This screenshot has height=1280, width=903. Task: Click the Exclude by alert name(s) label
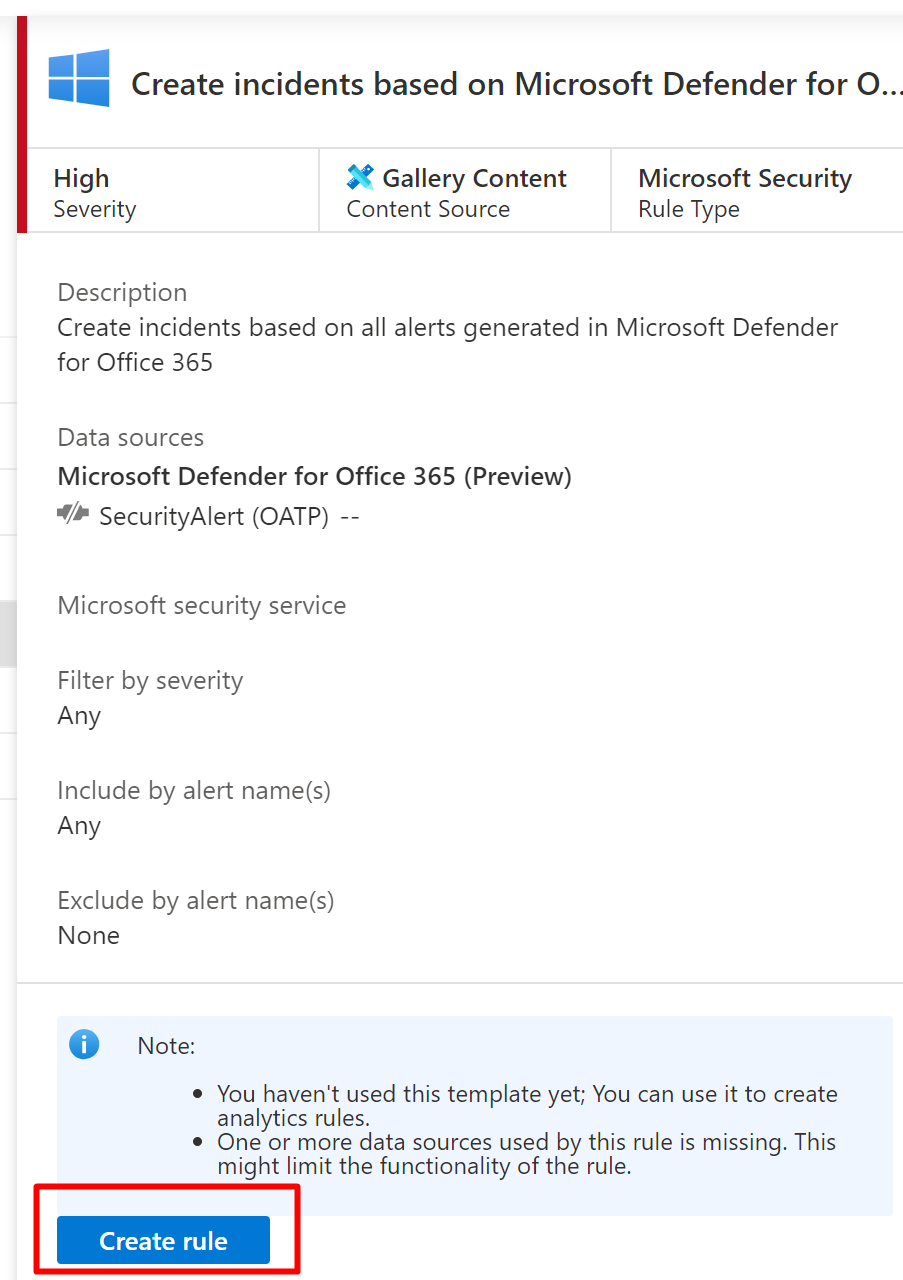coord(195,900)
